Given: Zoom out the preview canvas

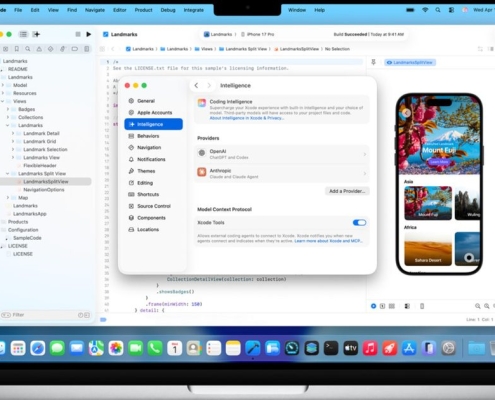Looking at the screenshot, I should coord(478,306).
